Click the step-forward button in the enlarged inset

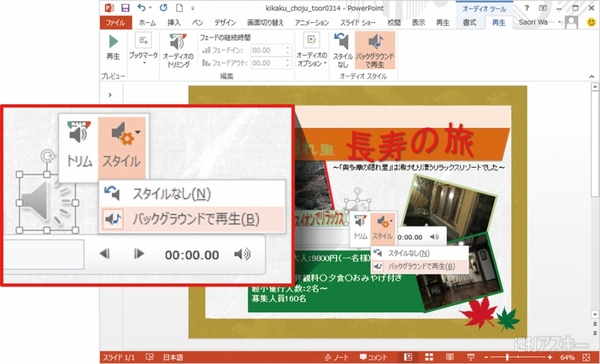[139, 253]
